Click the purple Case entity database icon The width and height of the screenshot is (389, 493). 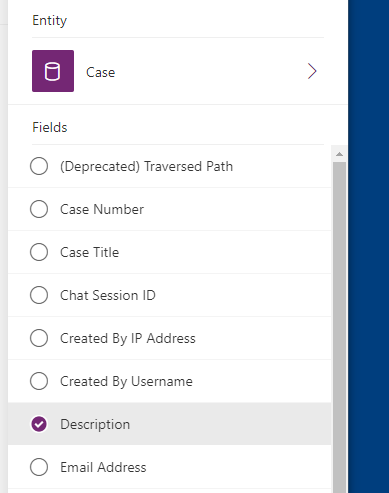click(53, 71)
